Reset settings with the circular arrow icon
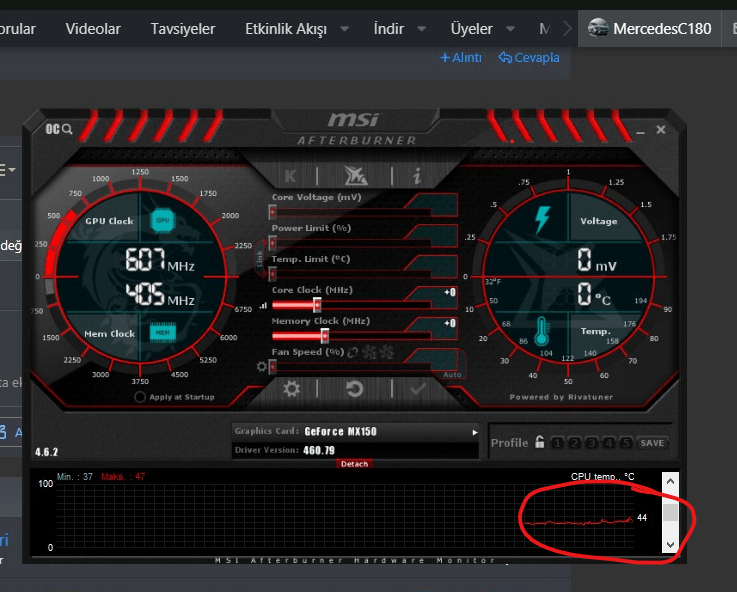Viewport: 737px width, 592px height. click(x=355, y=389)
